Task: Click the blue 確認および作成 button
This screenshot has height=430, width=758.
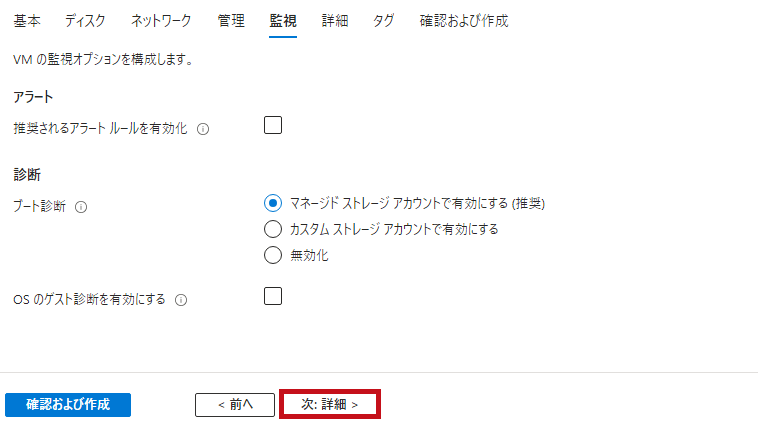Action: coord(68,404)
